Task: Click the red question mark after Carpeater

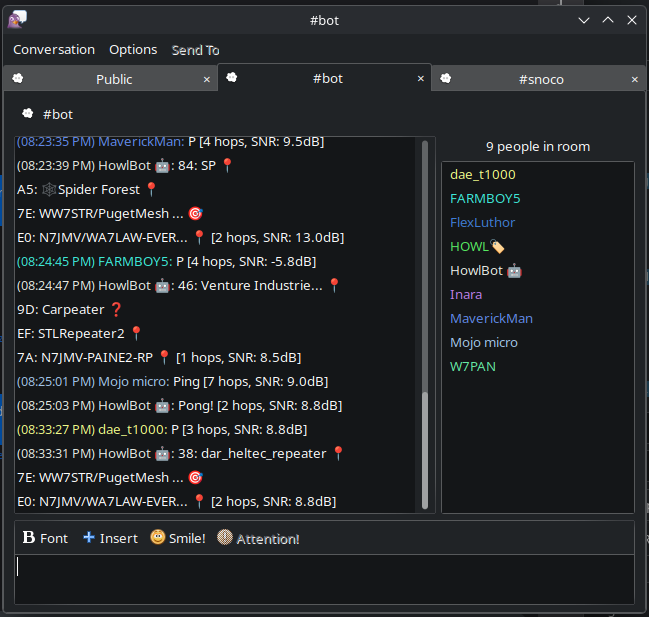Action: tap(116, 310)
